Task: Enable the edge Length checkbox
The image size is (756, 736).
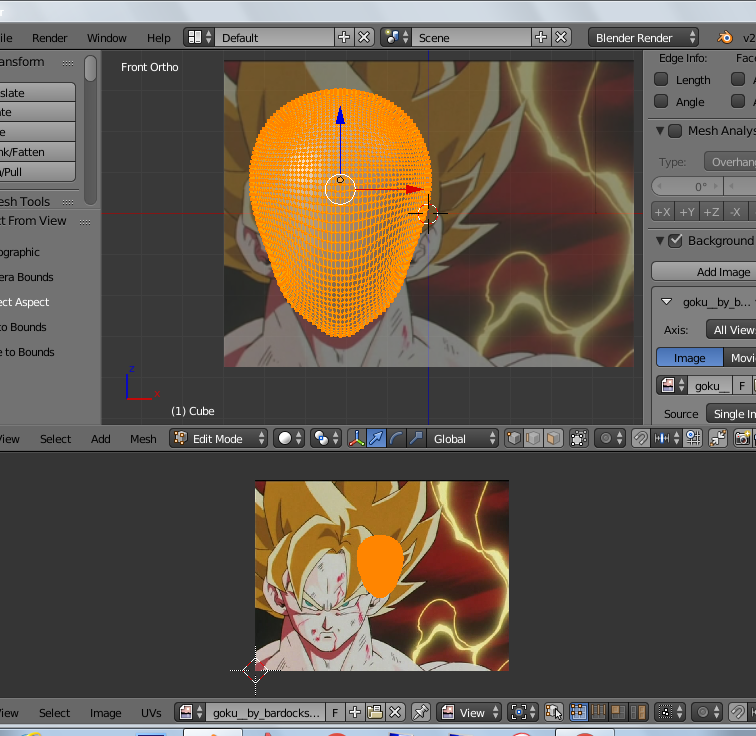Action: [661, 80]
